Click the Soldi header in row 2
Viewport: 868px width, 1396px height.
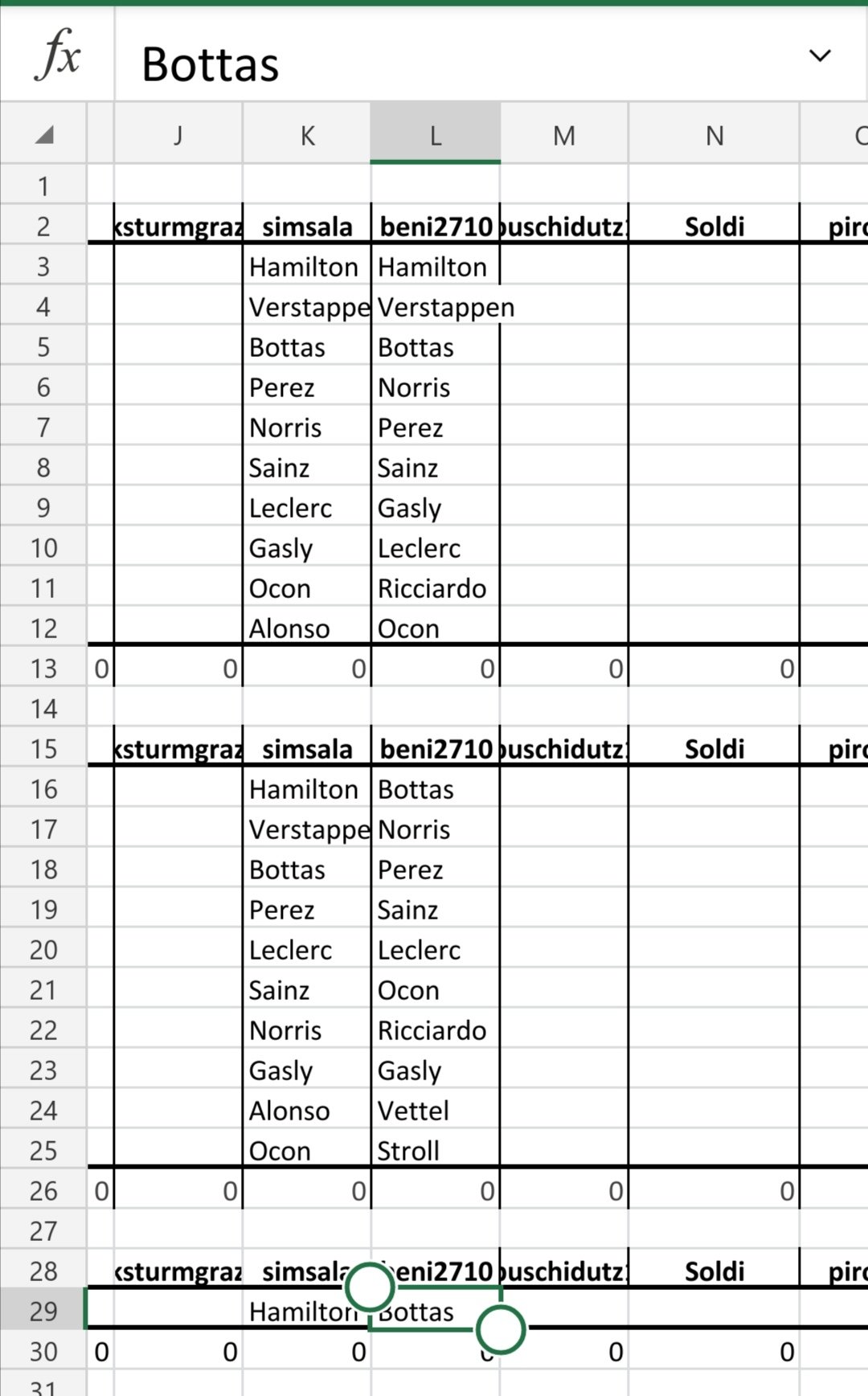pos(714,227)
